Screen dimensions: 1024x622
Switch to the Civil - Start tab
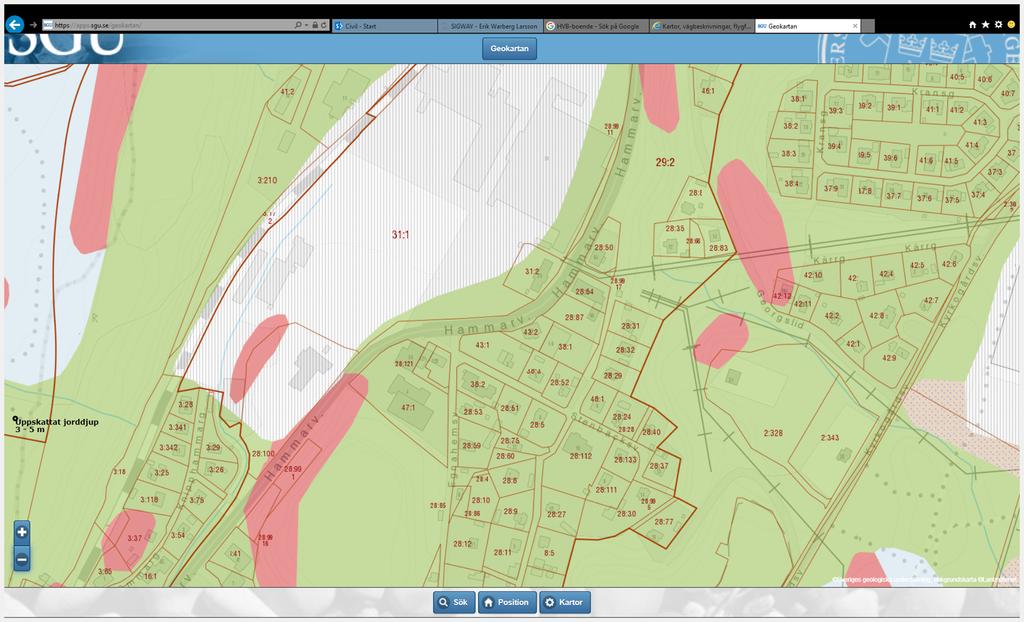(384, 26)
